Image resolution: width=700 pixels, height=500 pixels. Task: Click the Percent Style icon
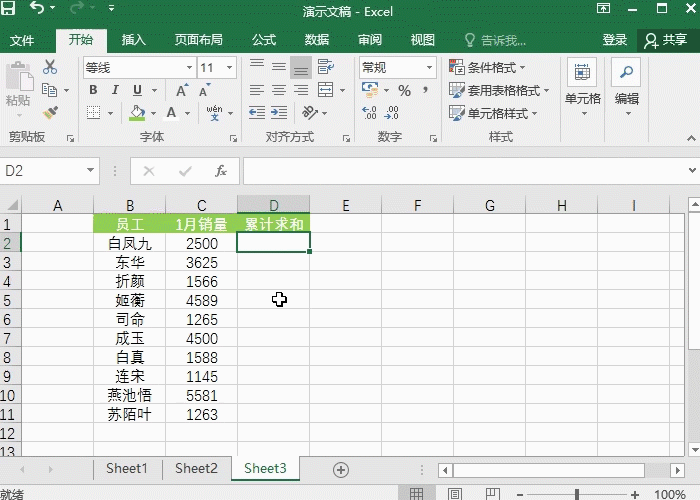click(404, 90)
